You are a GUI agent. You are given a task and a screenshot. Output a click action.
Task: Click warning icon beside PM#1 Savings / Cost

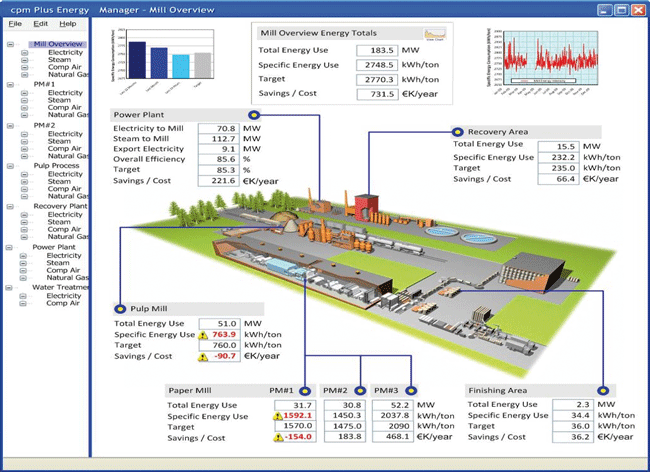pyautogui.click(x=278, y=437)
